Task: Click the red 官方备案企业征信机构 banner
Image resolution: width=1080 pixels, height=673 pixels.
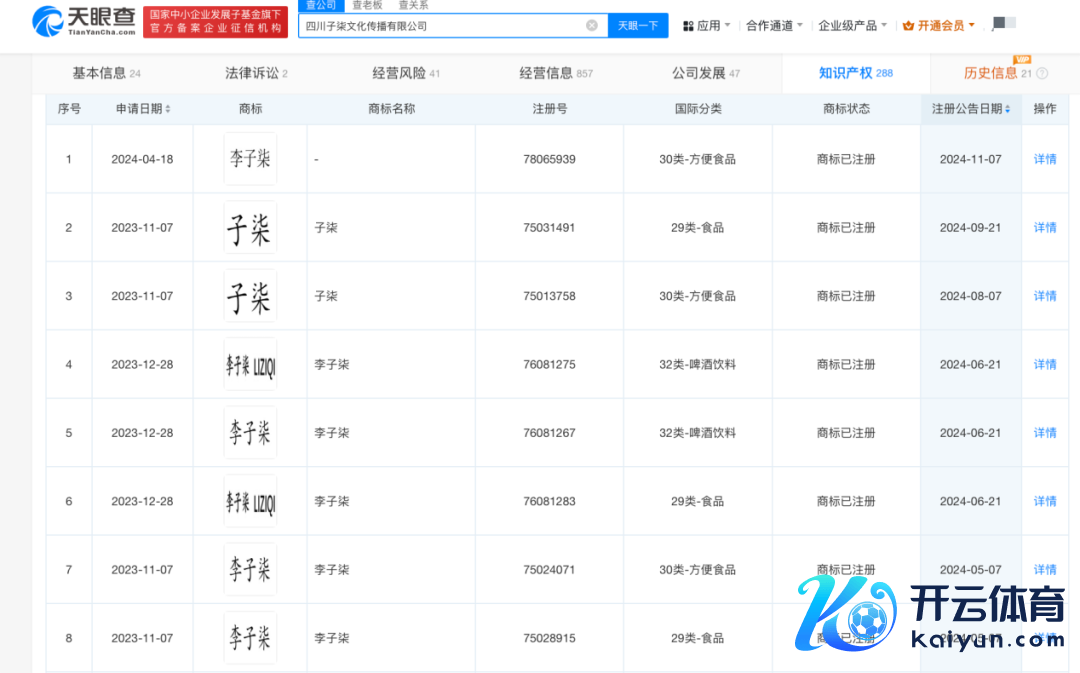Action: (x=216, y=22)
